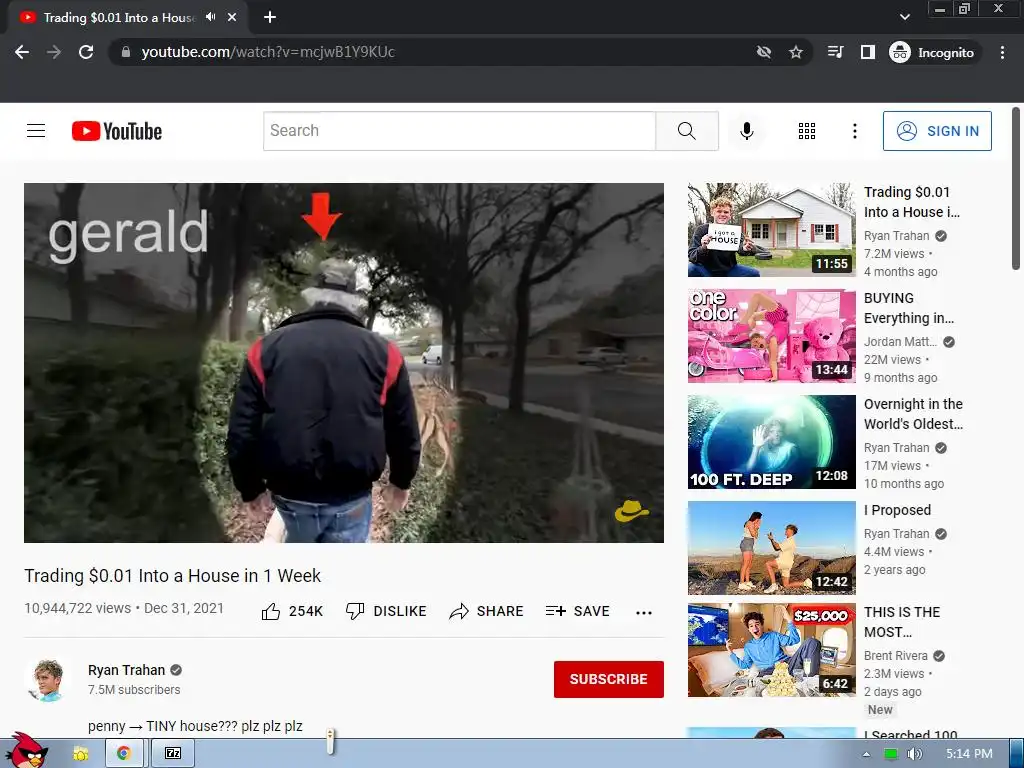The height and width of the screenshot is (768, 1024).
Task: Go back to the previous browser page
Action: 22,52
